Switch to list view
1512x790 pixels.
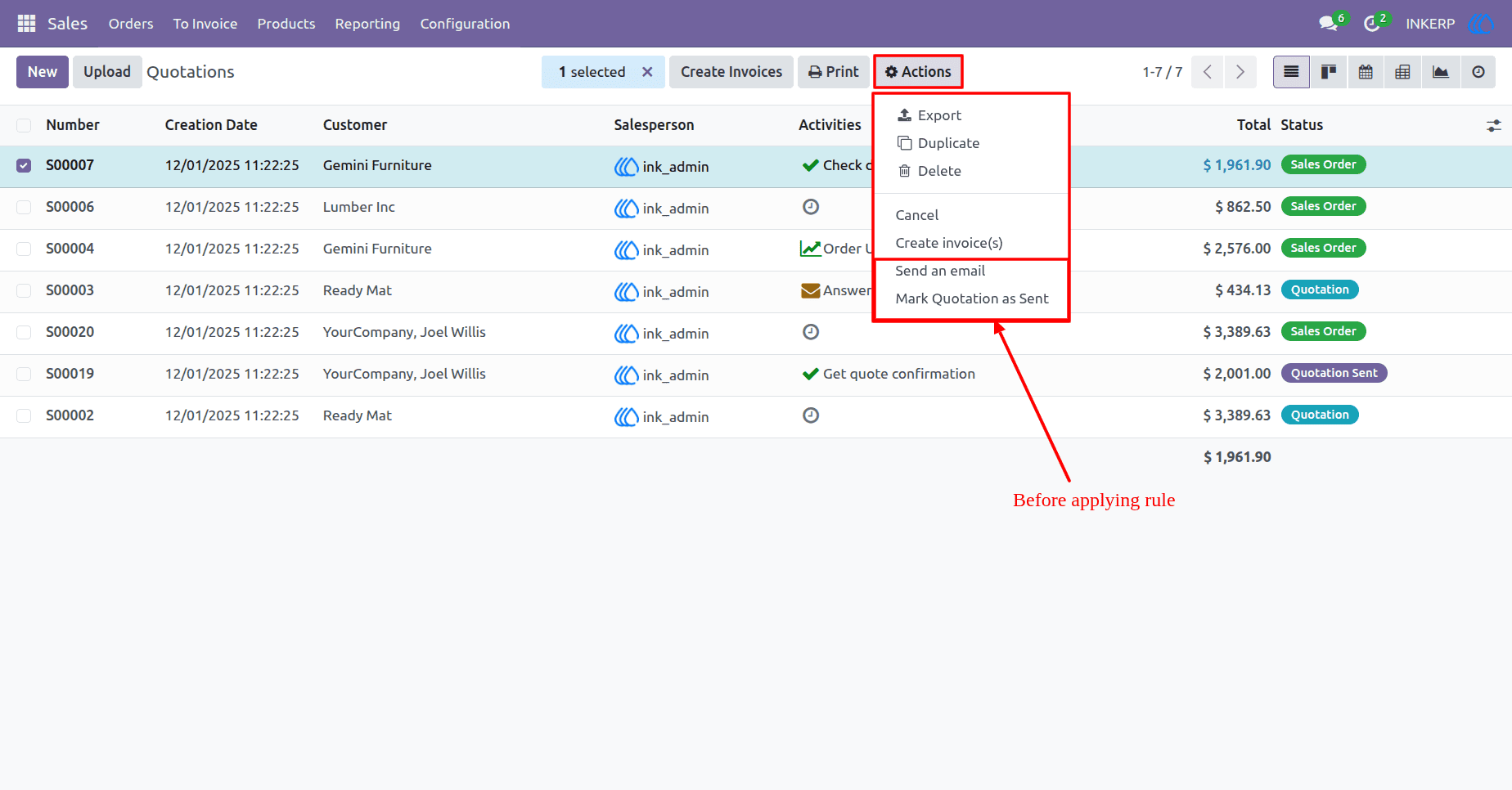click(x=1291, y=72)
